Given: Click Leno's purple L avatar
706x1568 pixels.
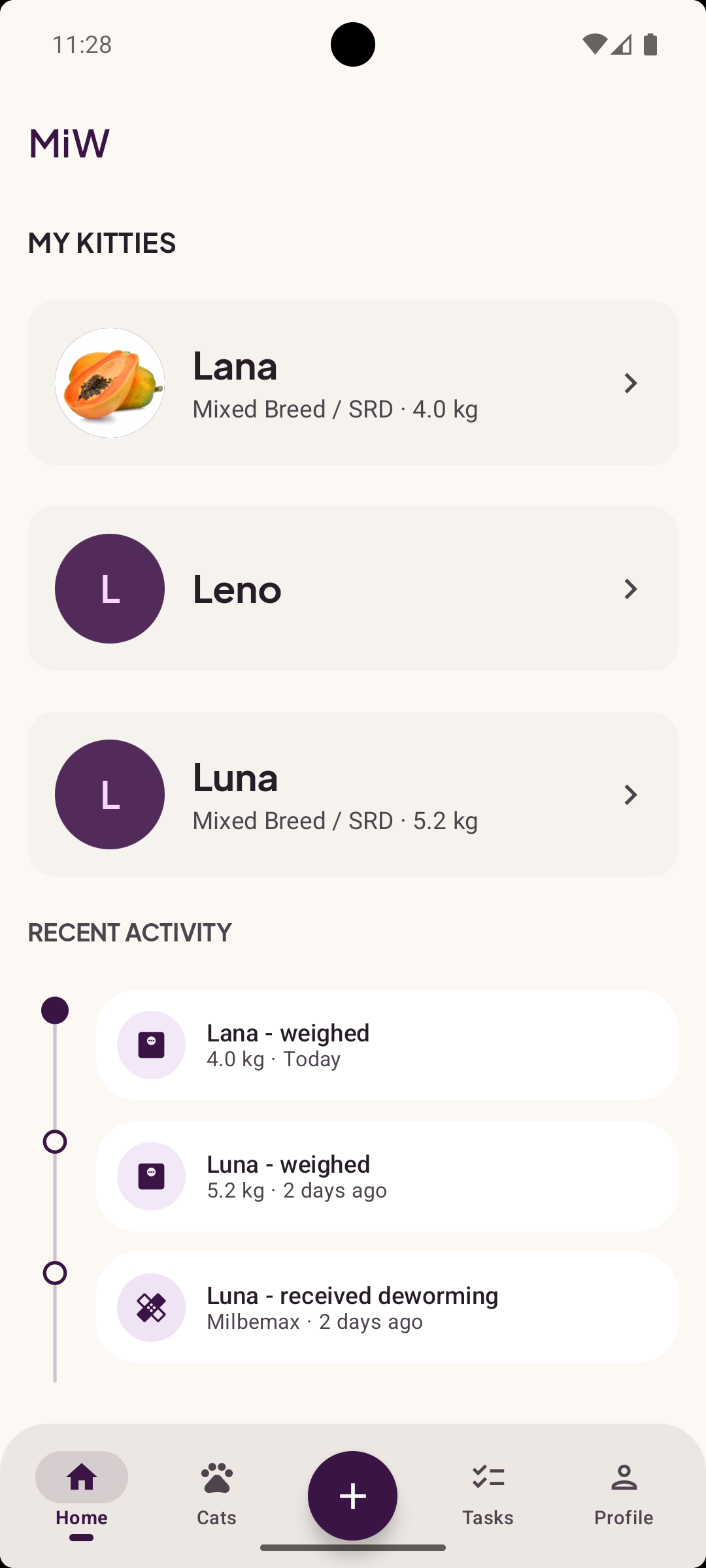Looking at the screenshot, I should point(110,589).
